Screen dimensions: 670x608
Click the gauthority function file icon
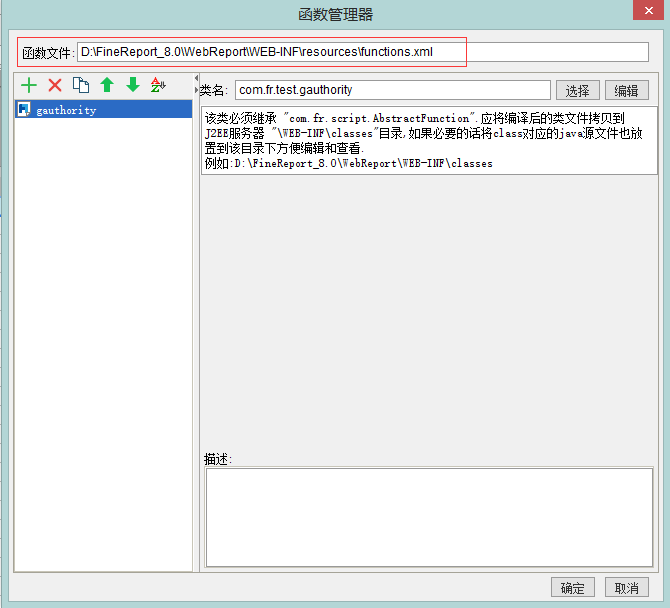pos(24,109)
